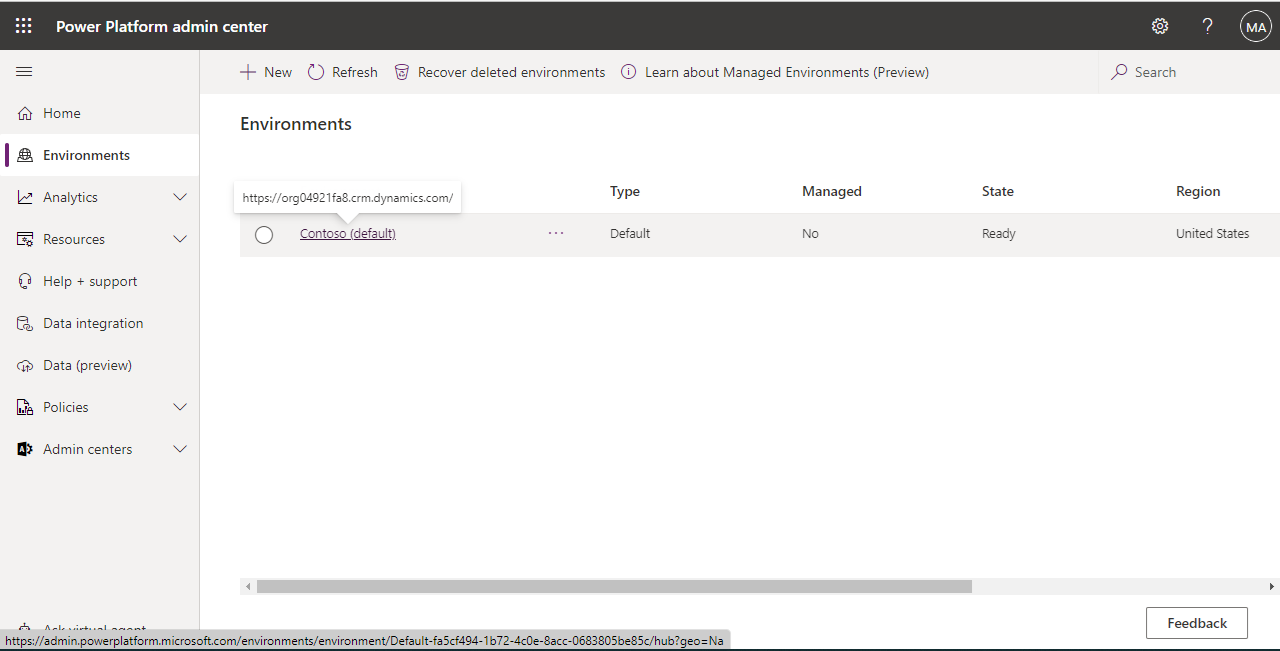Open Analytics menu item

[99, 197]
